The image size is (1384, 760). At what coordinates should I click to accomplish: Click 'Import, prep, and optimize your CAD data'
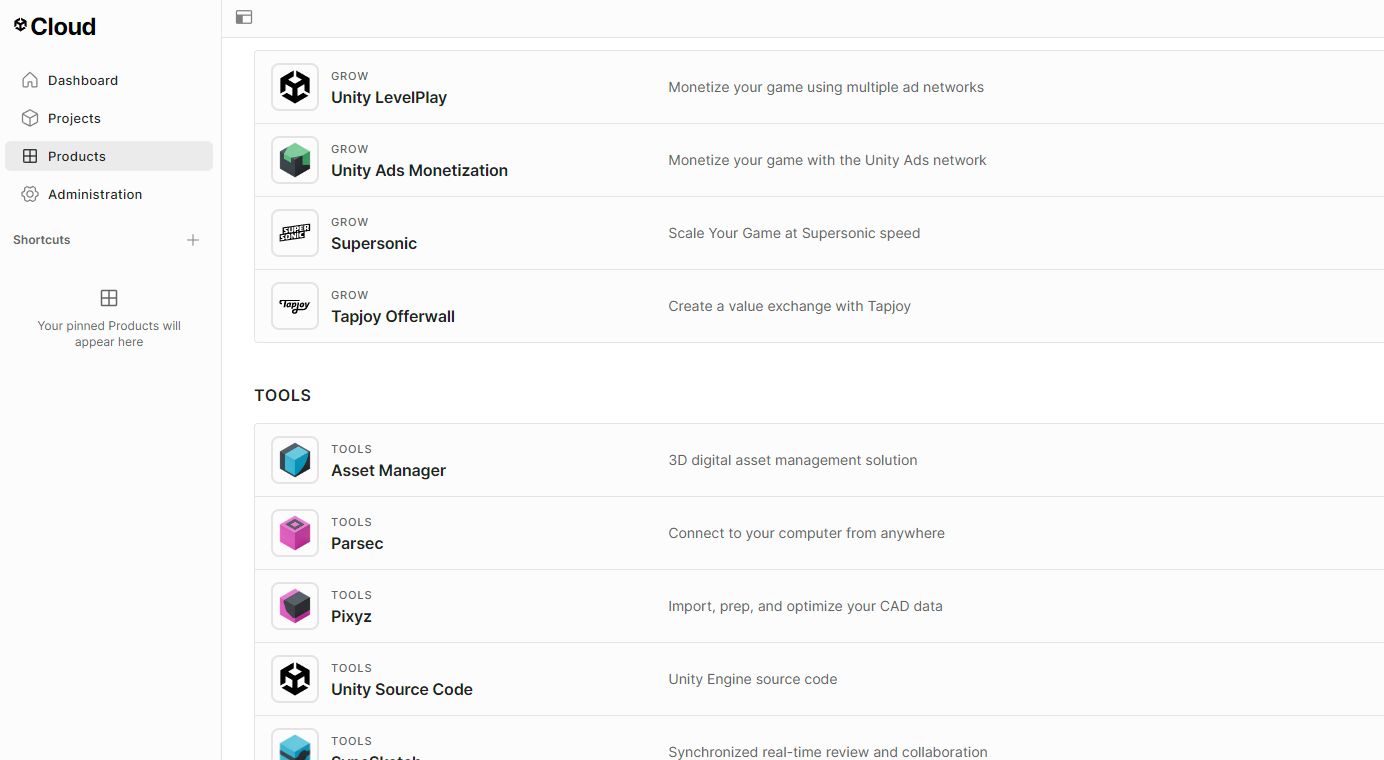click(805, 606)
